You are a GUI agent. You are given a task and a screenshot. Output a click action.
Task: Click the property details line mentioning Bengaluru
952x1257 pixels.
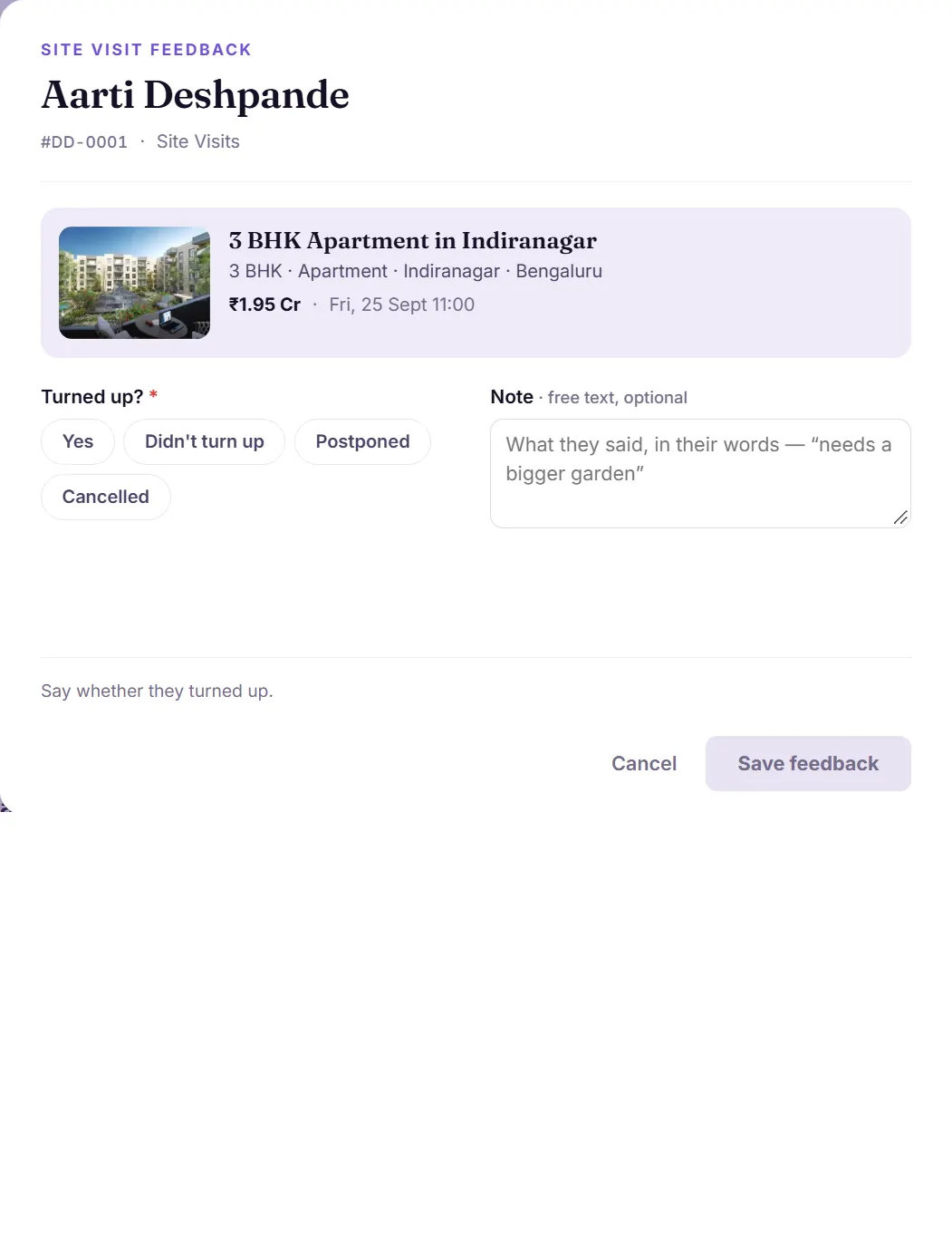pos(415,271)
